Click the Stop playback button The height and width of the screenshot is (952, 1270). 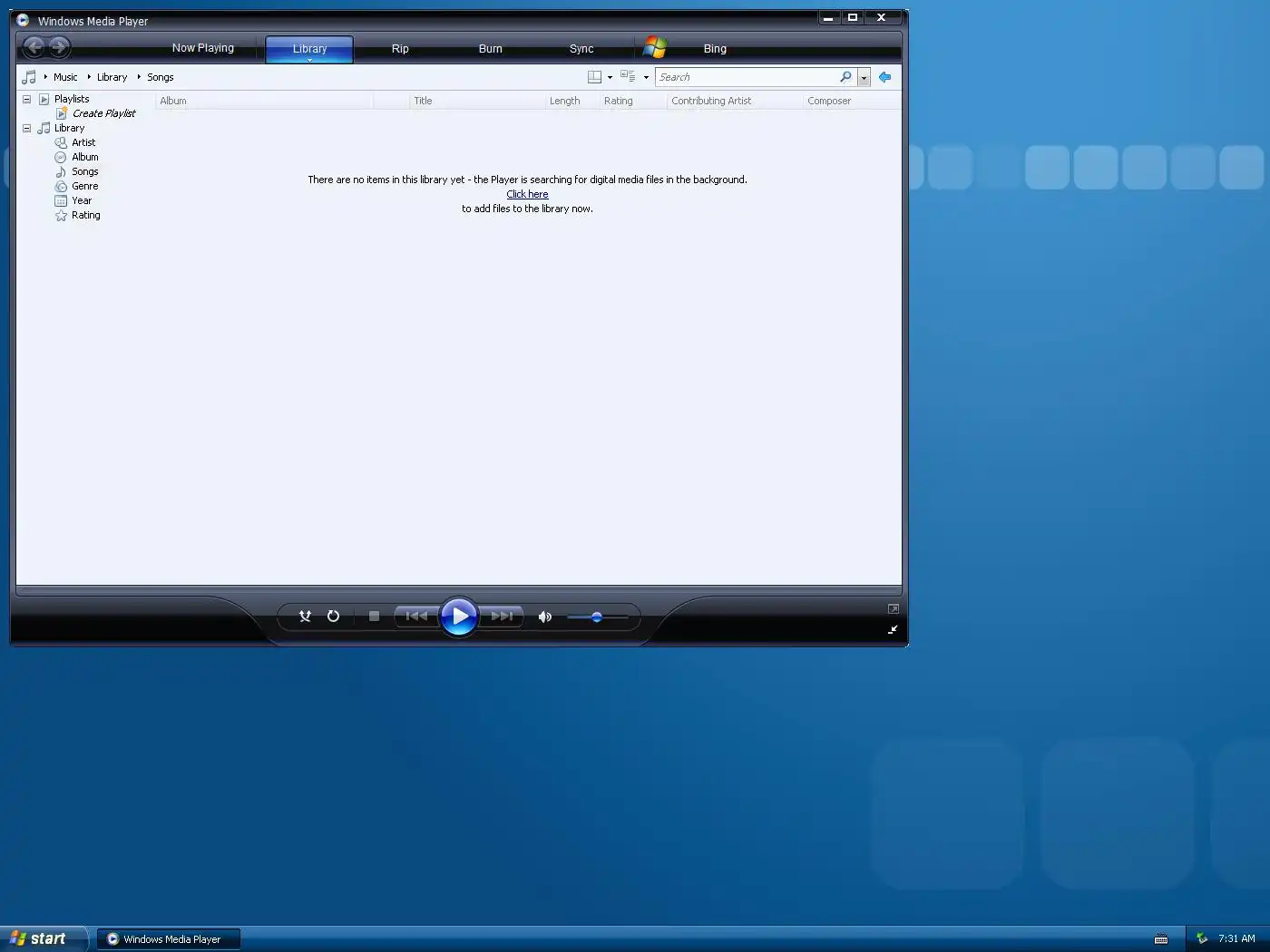tap(374, 617)
